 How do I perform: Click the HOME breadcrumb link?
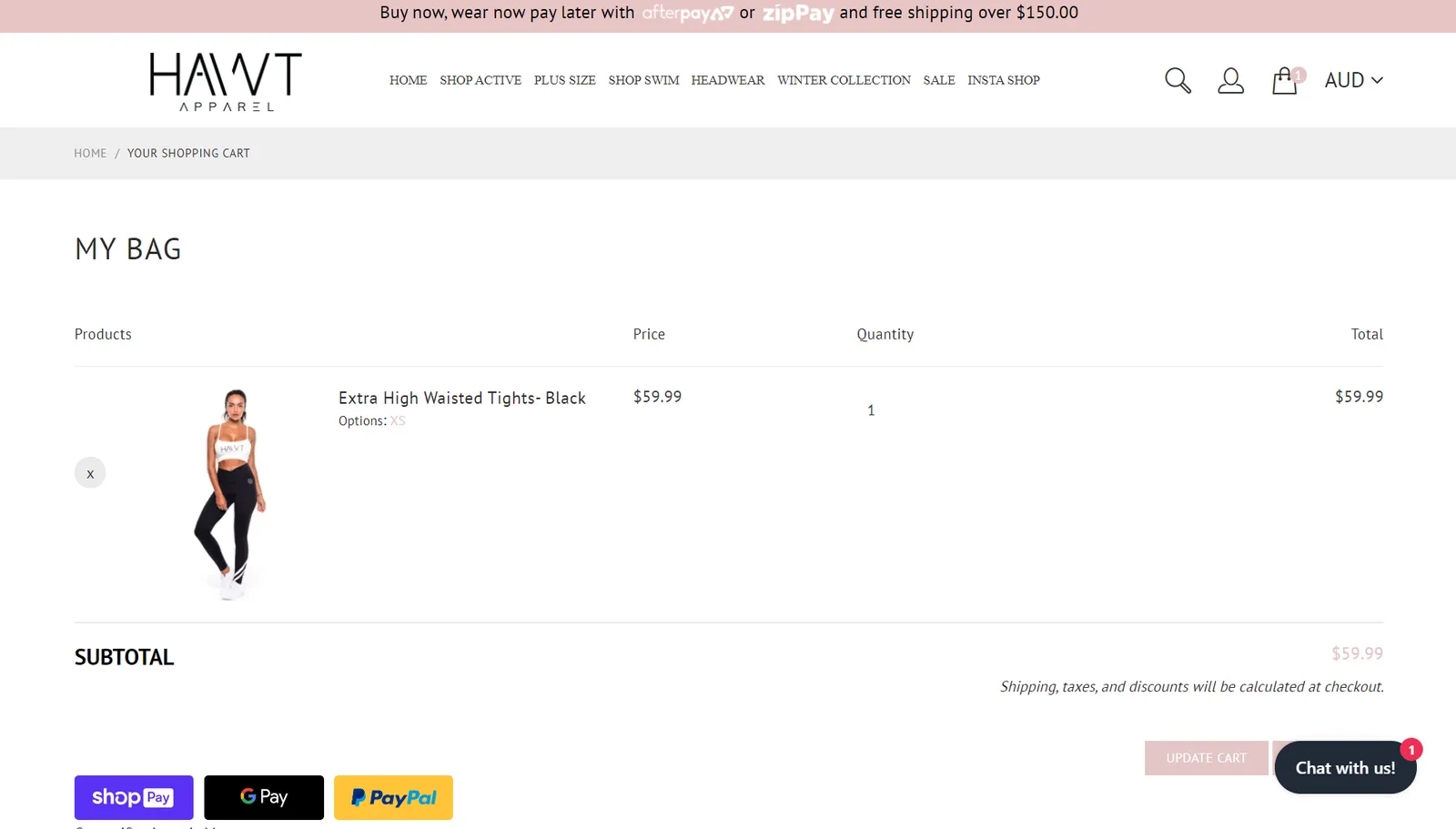point(90,153)
